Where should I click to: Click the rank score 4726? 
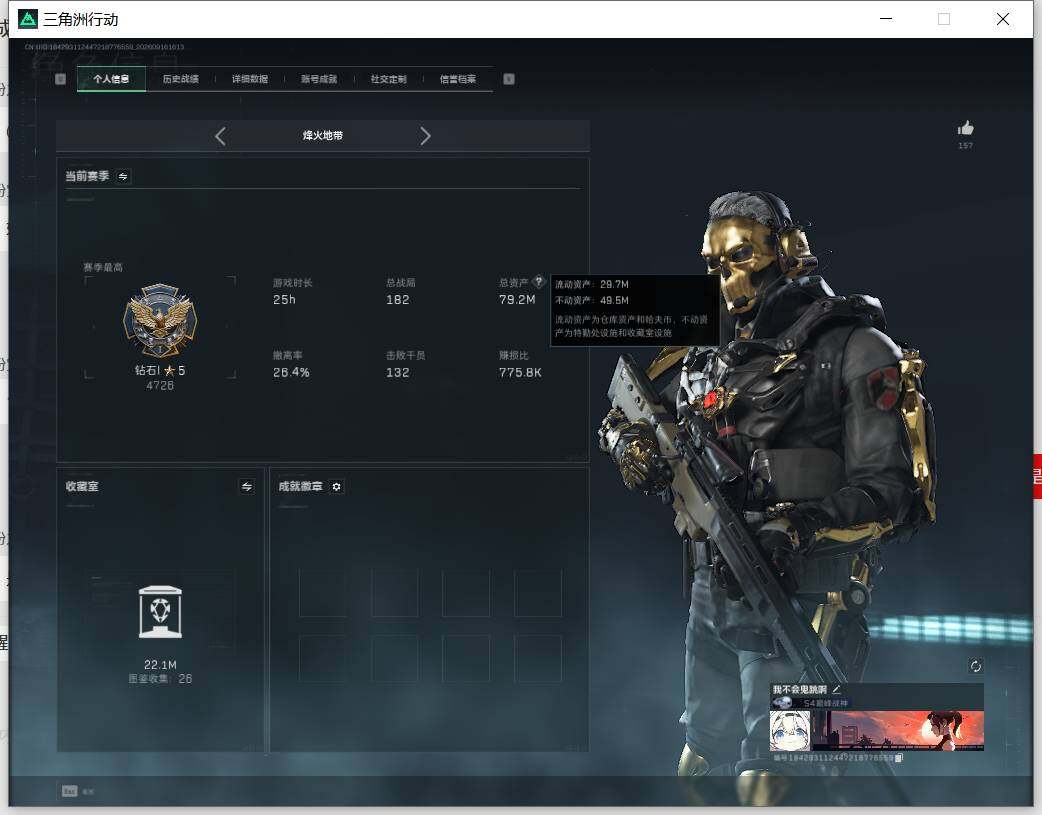(x=160, y=386)
